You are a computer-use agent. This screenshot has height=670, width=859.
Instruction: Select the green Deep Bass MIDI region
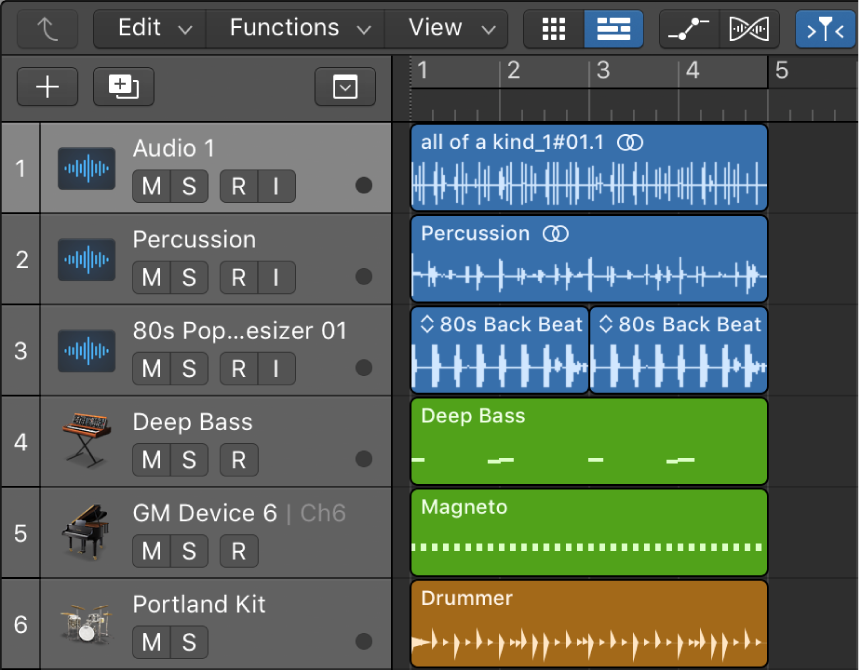coord(589,441)
